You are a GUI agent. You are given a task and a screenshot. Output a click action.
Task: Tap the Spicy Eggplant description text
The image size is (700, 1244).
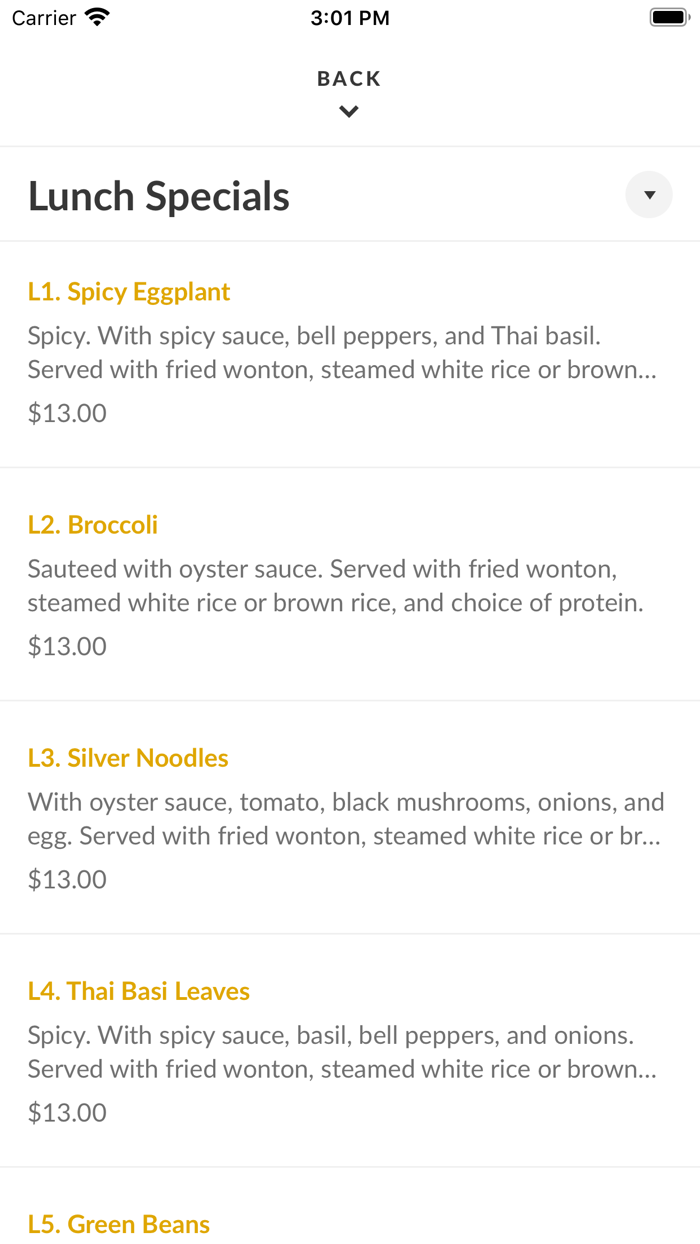pyautogui.click(x=340, y=352)
